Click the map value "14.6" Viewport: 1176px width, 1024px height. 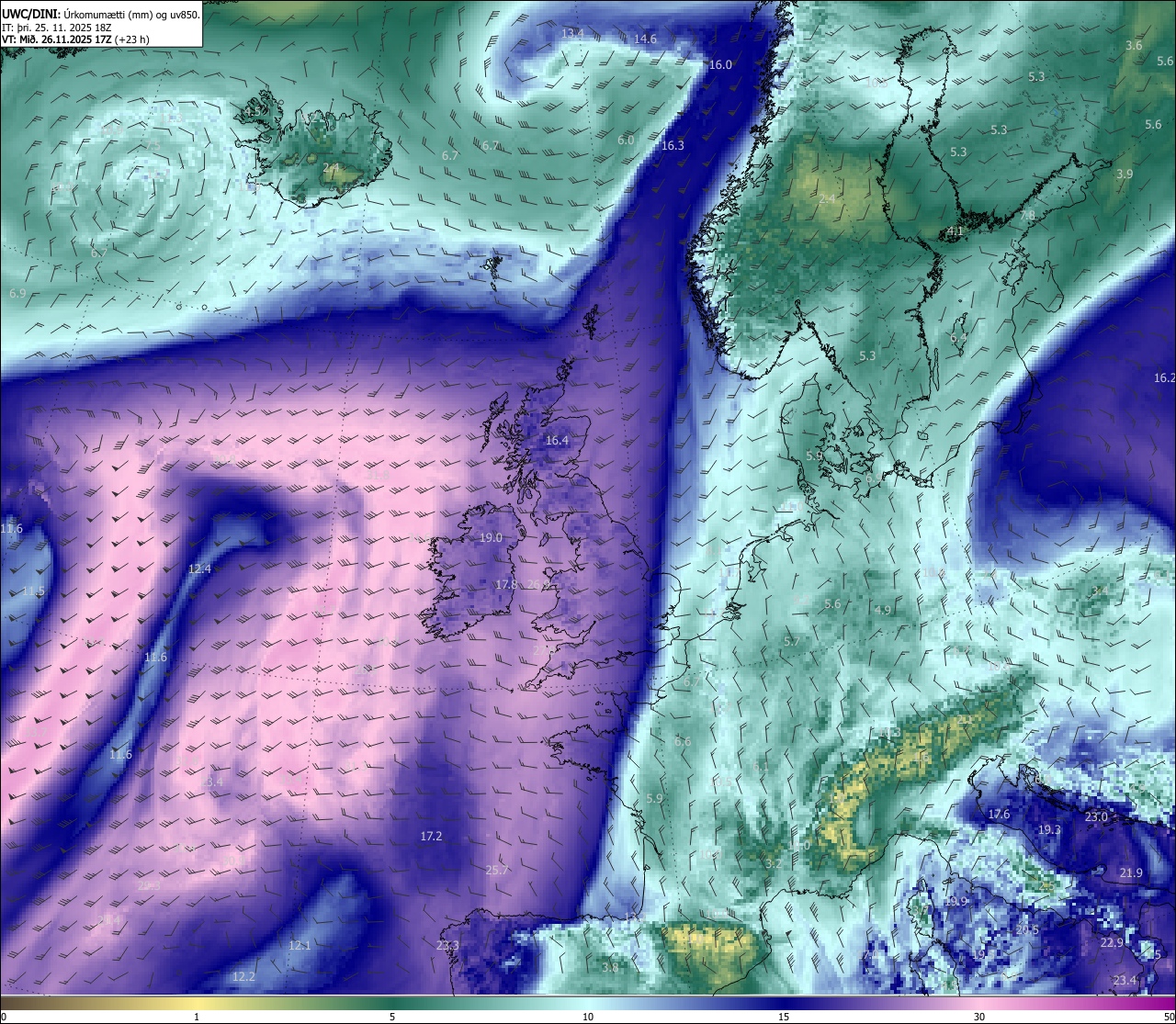pos(645,39)
